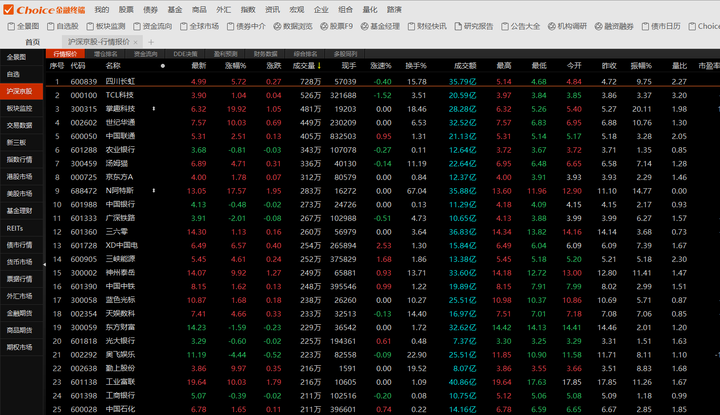The width and height of the screenshot is (720, 415).
Task: Open the 股票 menu
Action: (126, 10)
